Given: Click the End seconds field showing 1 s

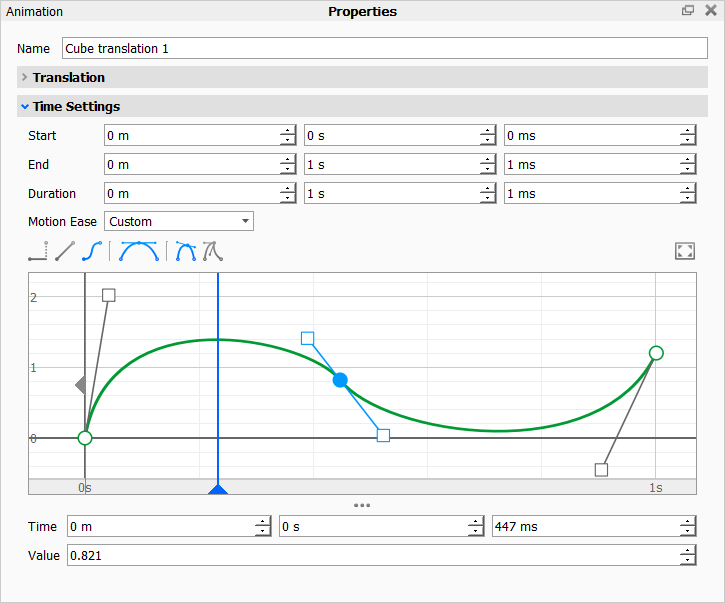Looking at the screenshot, I should click(x=390, y=165).
